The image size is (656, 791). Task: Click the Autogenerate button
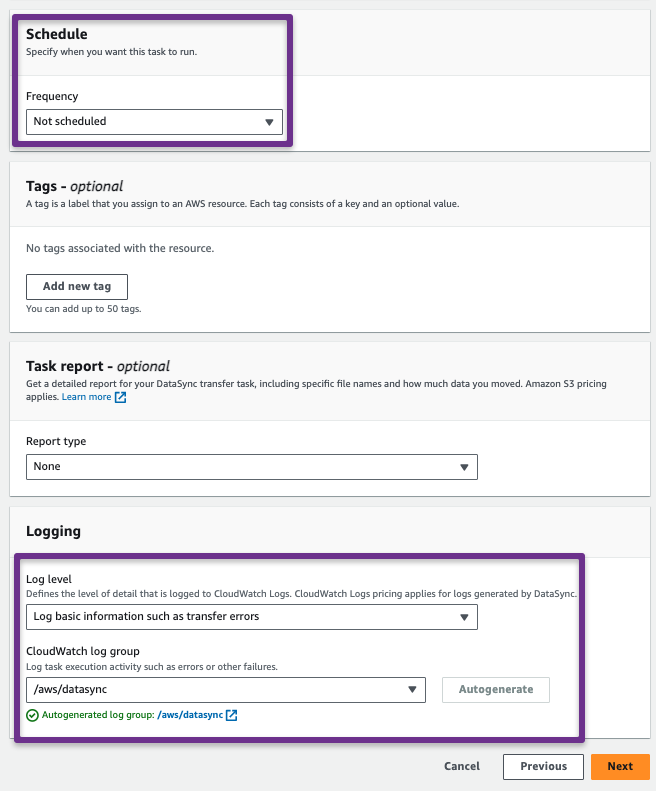pyautogui.click(x=496, y=690)
